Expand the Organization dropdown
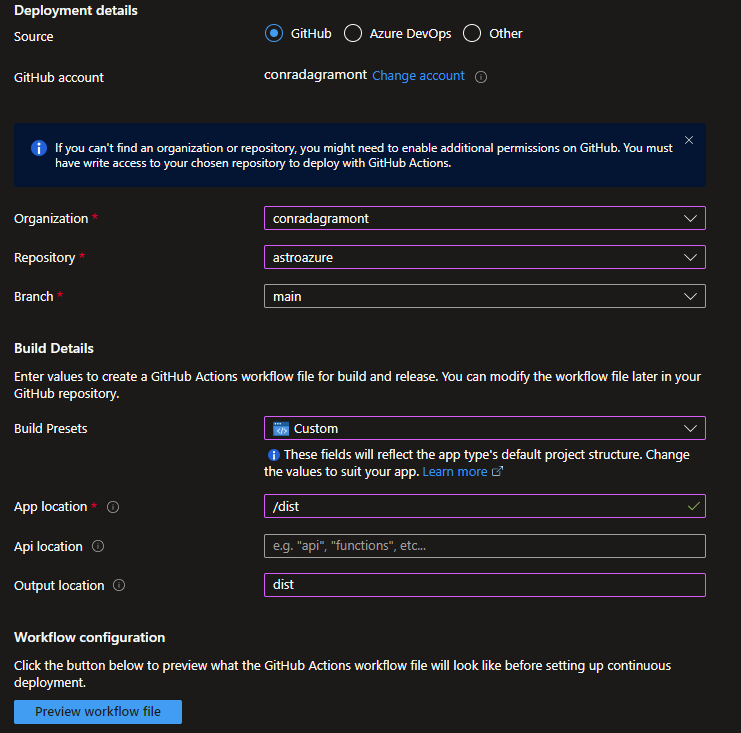The image size is (741, 733). (x=485, y=218)
